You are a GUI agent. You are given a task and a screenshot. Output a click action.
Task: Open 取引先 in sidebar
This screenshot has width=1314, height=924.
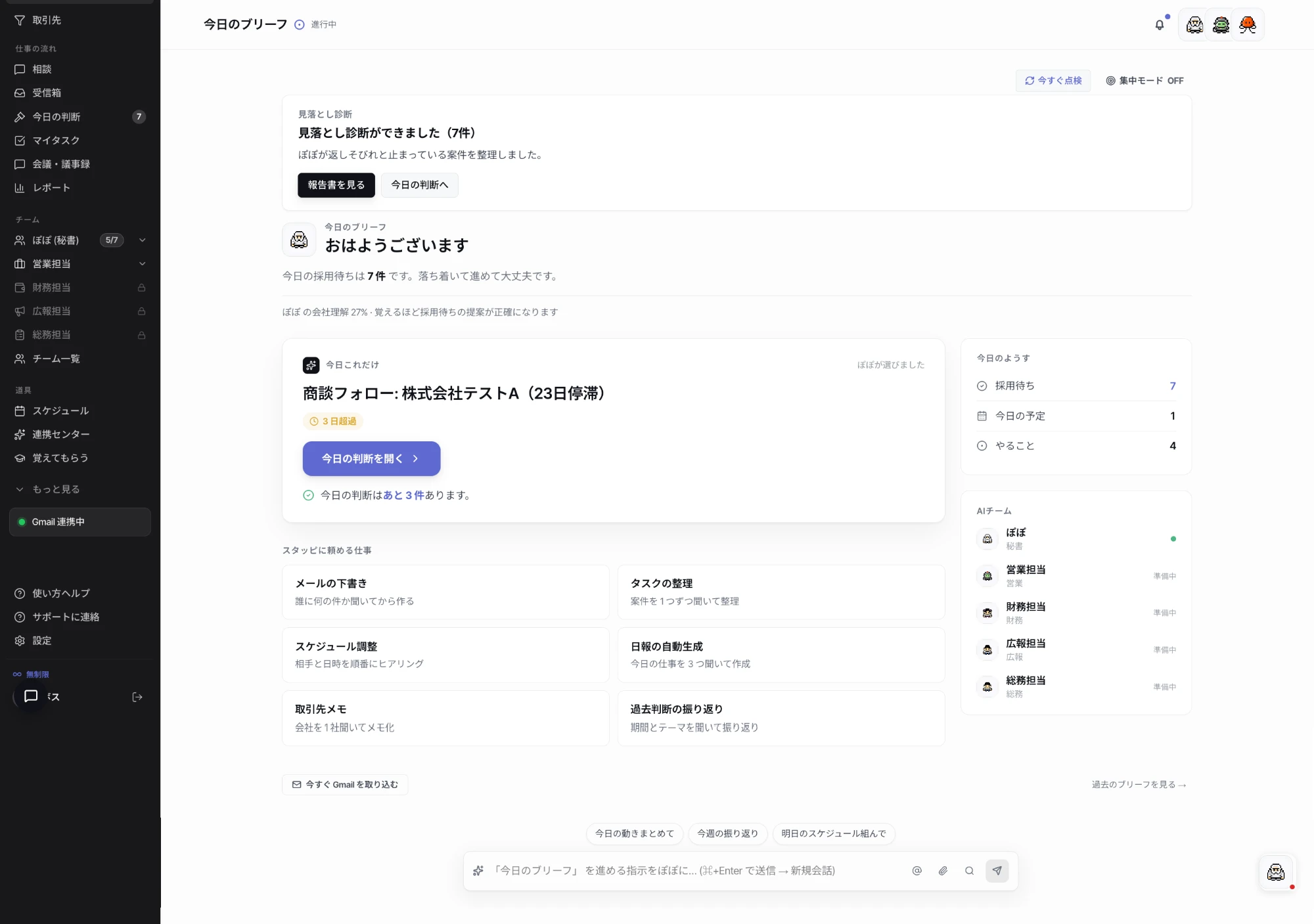click(80, 20)
